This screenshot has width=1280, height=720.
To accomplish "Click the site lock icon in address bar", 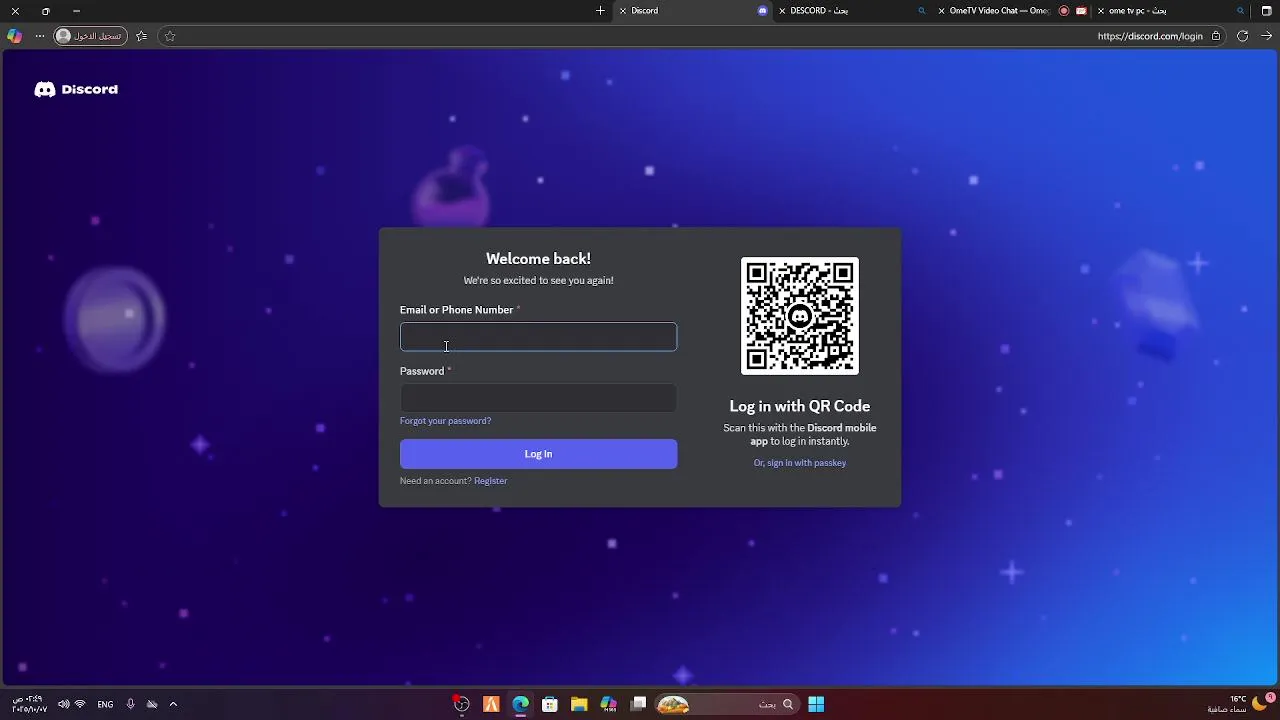I will tap(1216, 36).
